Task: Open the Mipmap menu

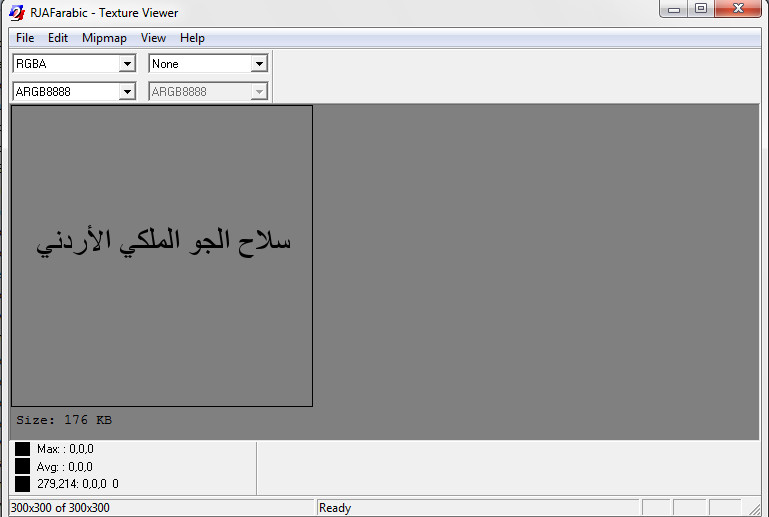Action: [x=104, y=38]
